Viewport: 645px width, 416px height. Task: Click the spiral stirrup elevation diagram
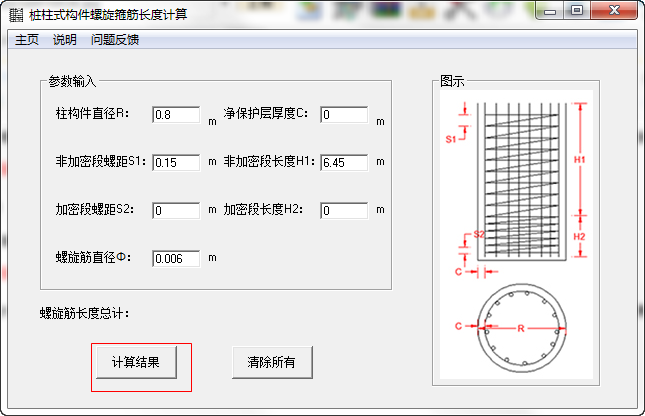pos(522,181)
